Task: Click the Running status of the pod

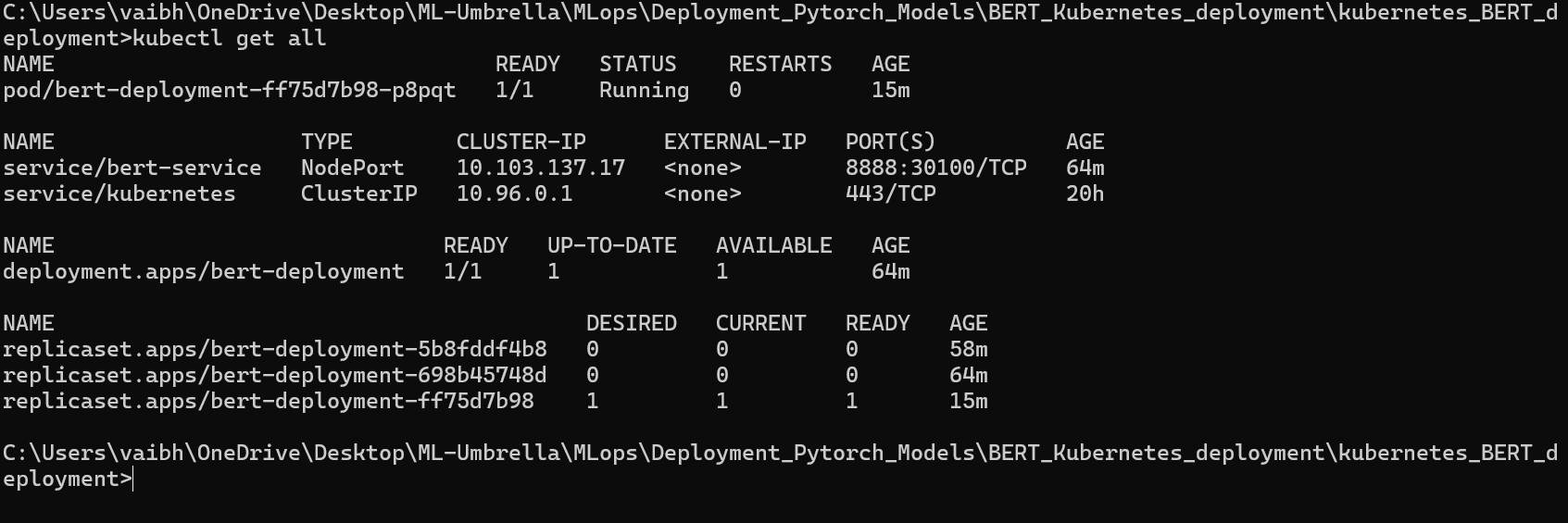Action: [644, 91]
